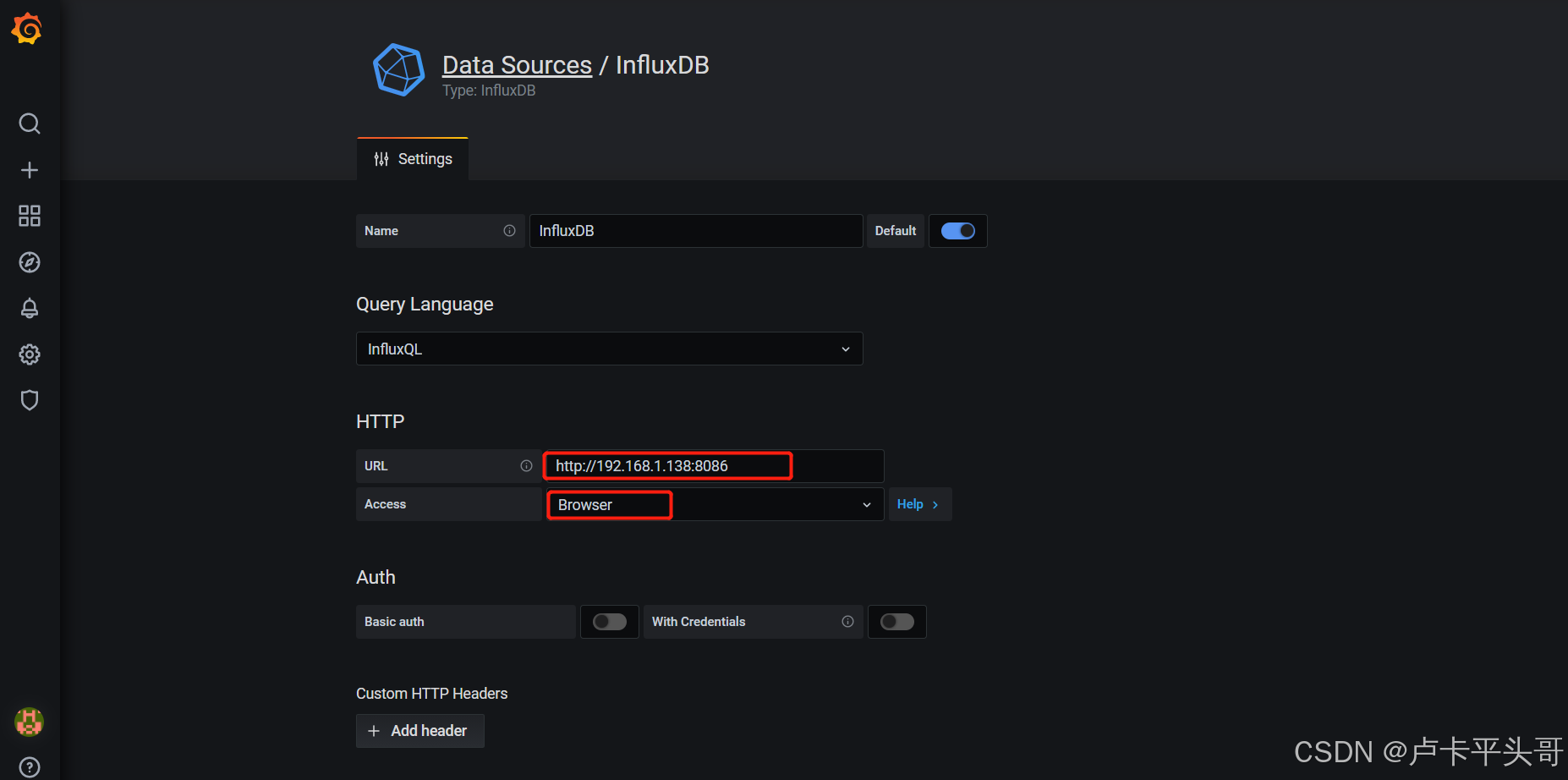Go to the Data Sources breadcrumb link
The height and width of the screenshot is (780, 1568).
pos(517,65)
